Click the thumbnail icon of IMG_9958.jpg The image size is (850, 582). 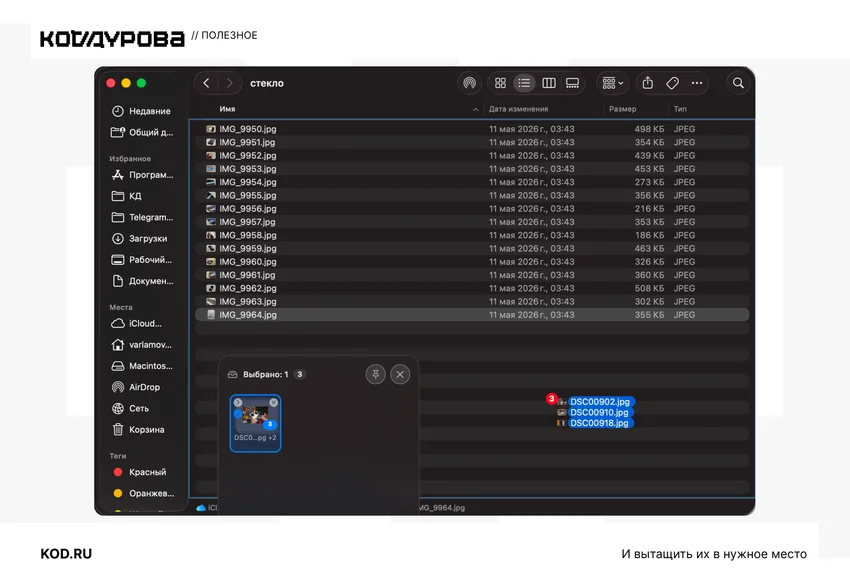point(211,235)
